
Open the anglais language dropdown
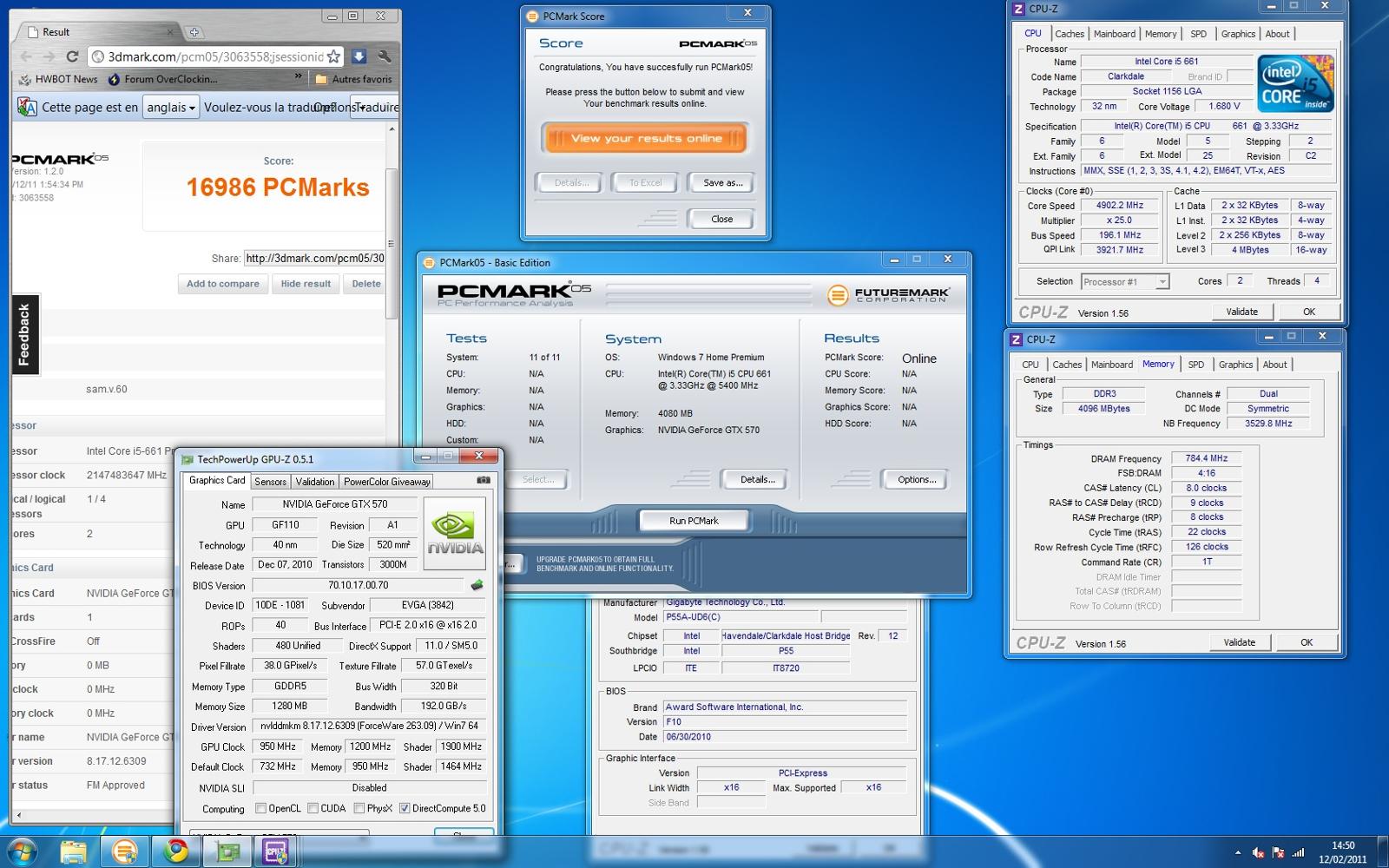(172, 108)
